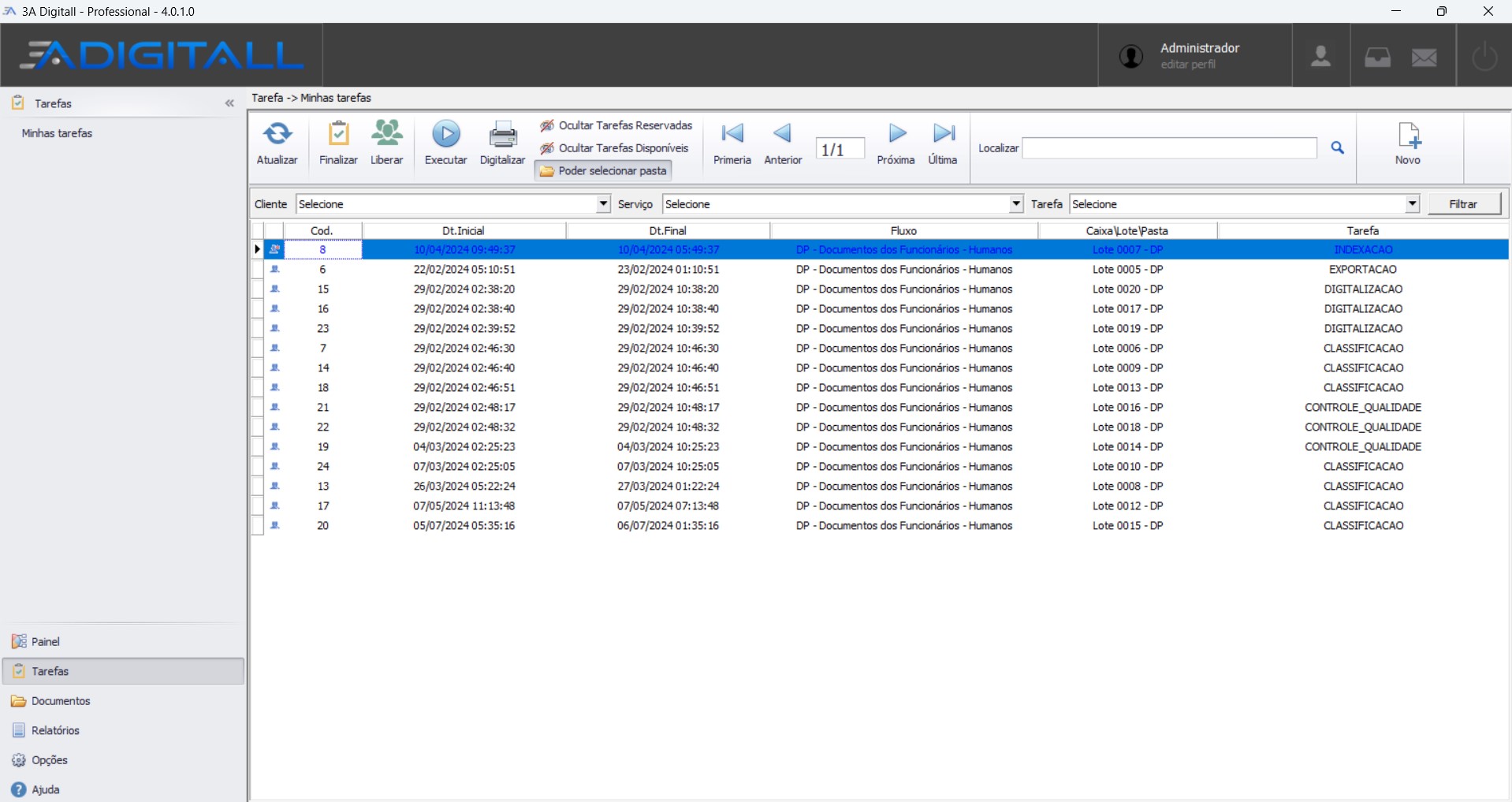Sort by Cod. column header

pyautogui.click(x=322, y=230)
